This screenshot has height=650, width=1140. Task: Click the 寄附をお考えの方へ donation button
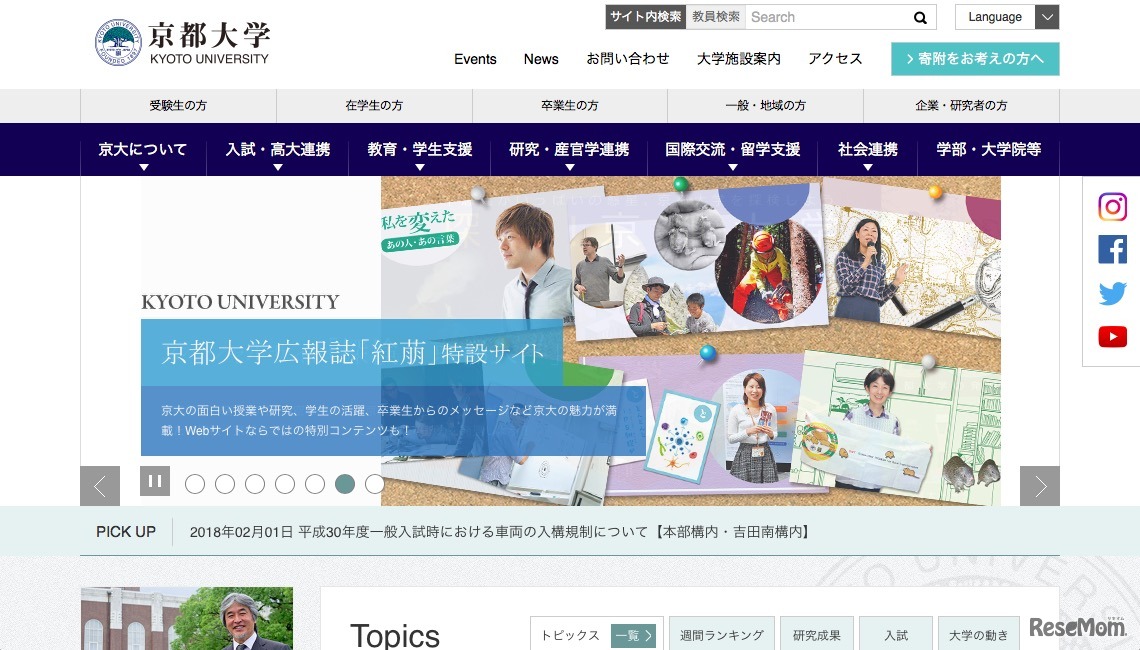975,59
